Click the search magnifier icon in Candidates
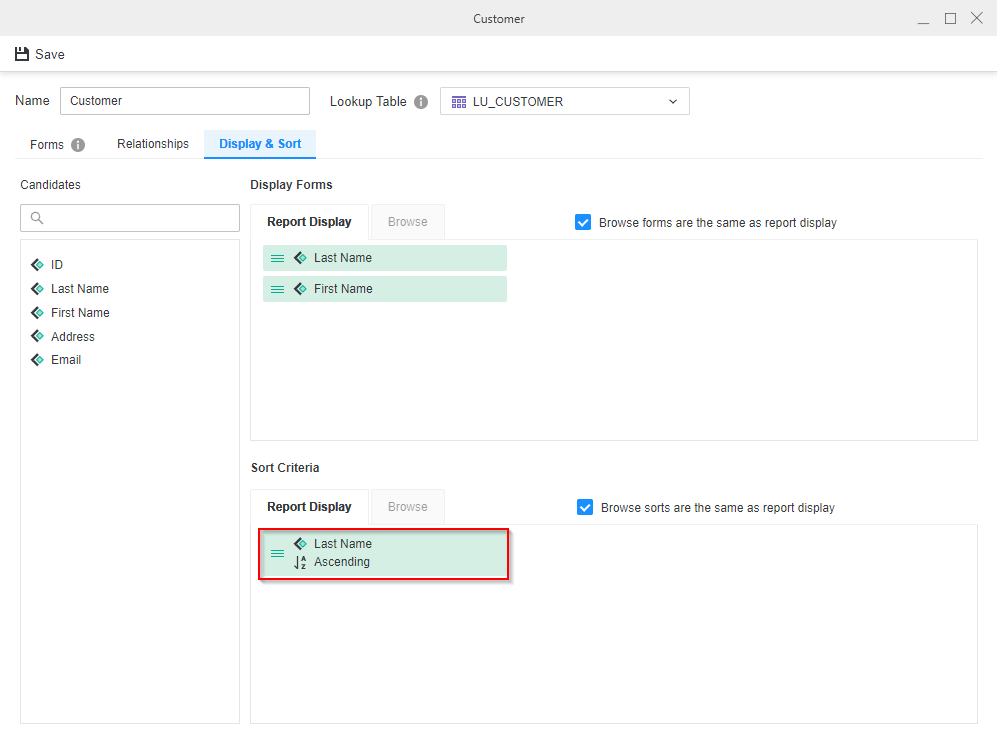Image resolution: width=997 pixels, height=744 pixels. [x=37, y=218]
